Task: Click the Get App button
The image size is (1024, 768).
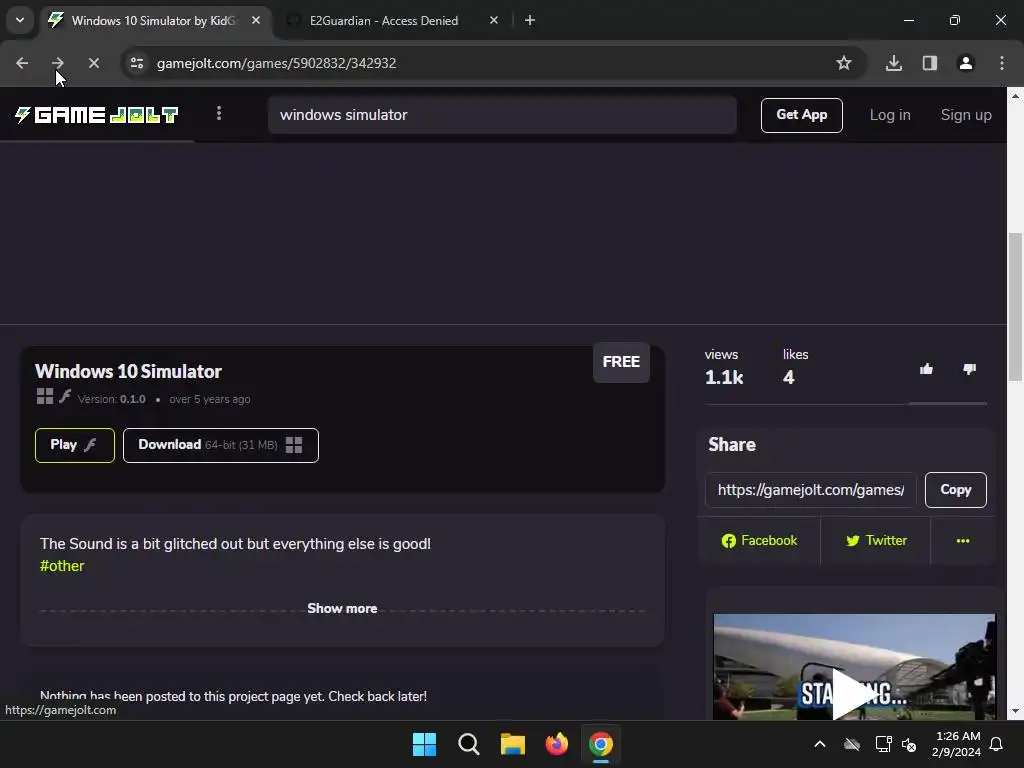Action: click(x=801, y=115)
